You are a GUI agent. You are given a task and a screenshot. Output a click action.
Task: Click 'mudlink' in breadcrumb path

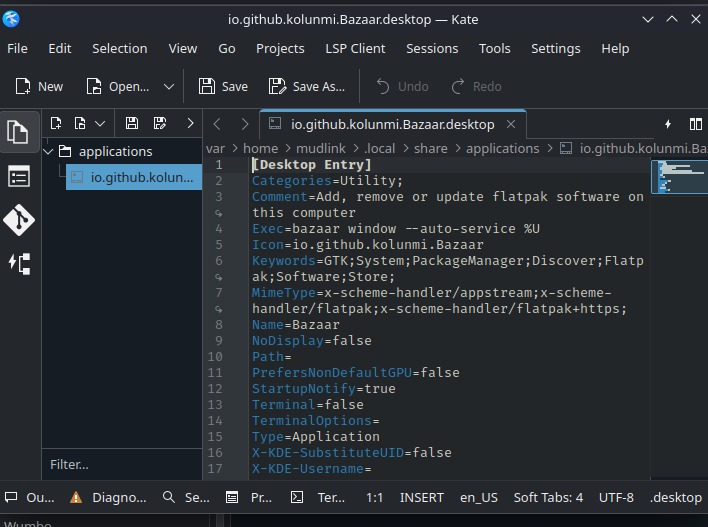(x=321, y=148)
